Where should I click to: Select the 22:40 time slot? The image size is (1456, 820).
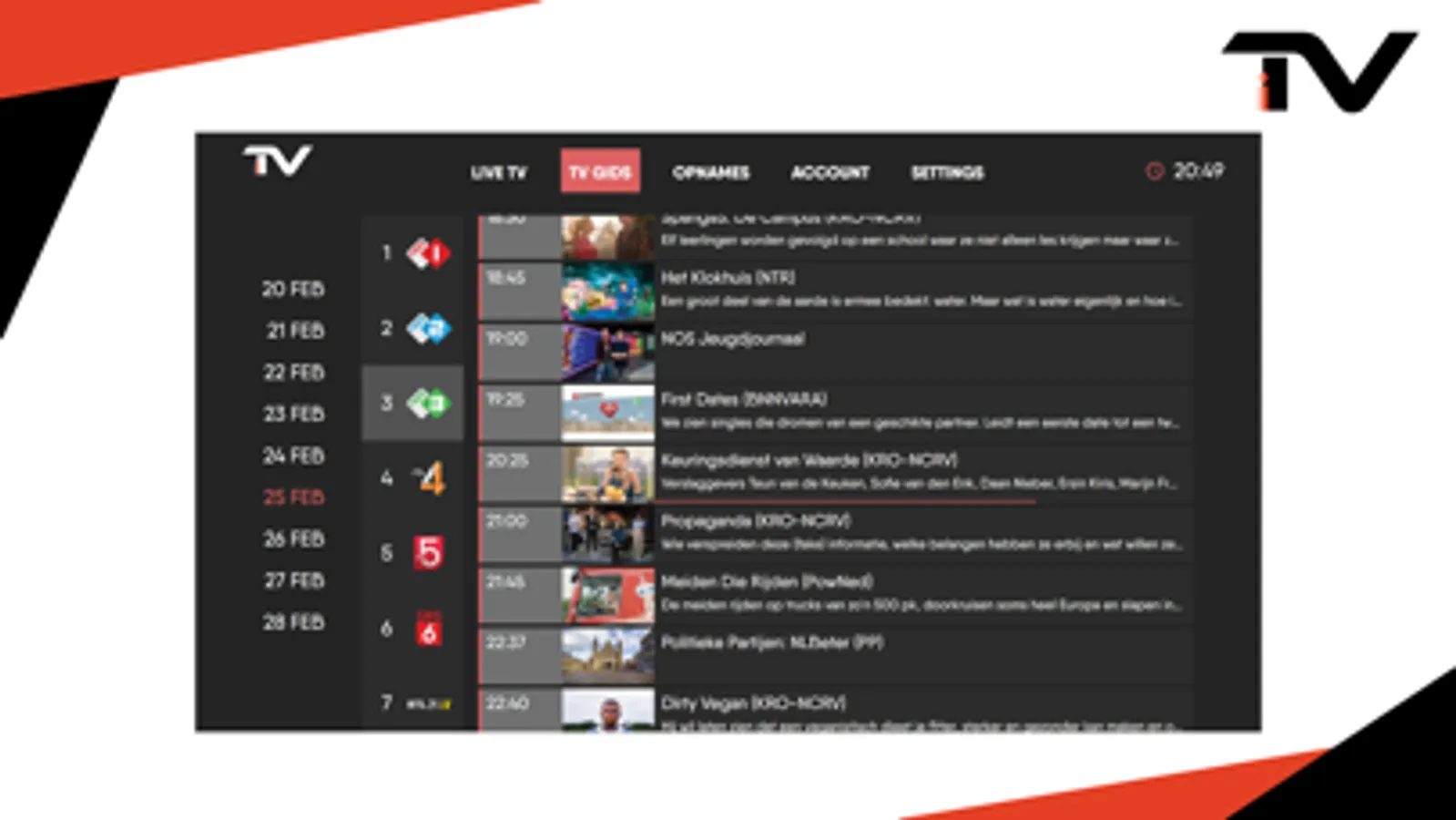pyautogui.click(x=520, y=710)
